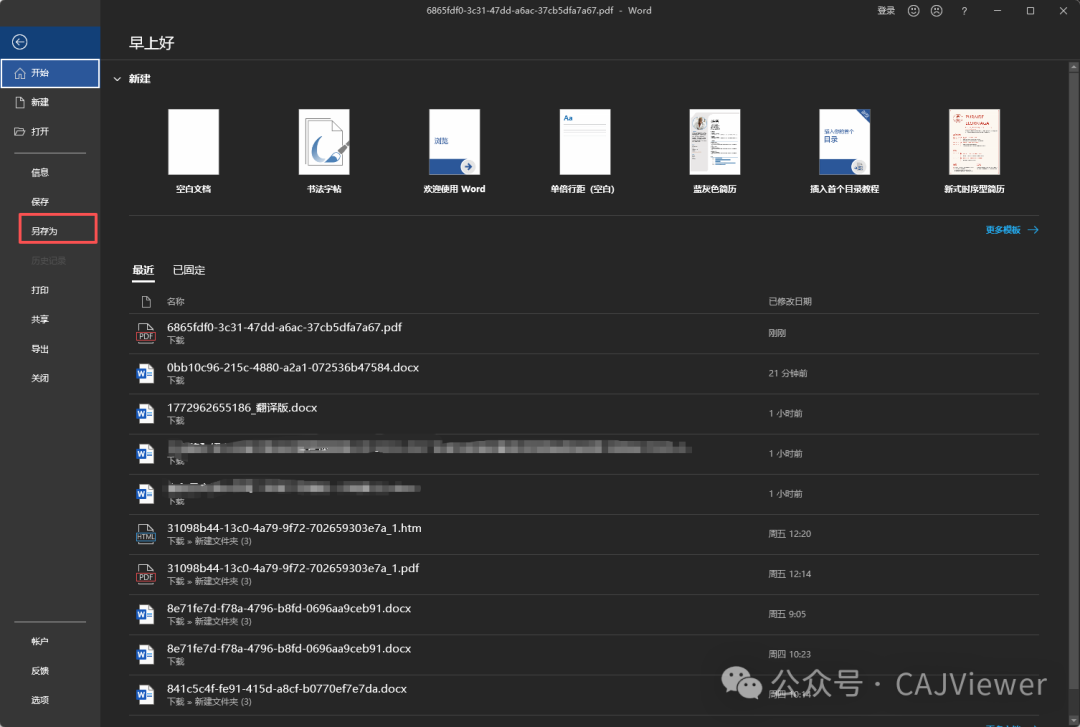Click the HTML icon of the .htm file
The height and width of the screenshot is (727, 1080).
(x=145, y=534)
